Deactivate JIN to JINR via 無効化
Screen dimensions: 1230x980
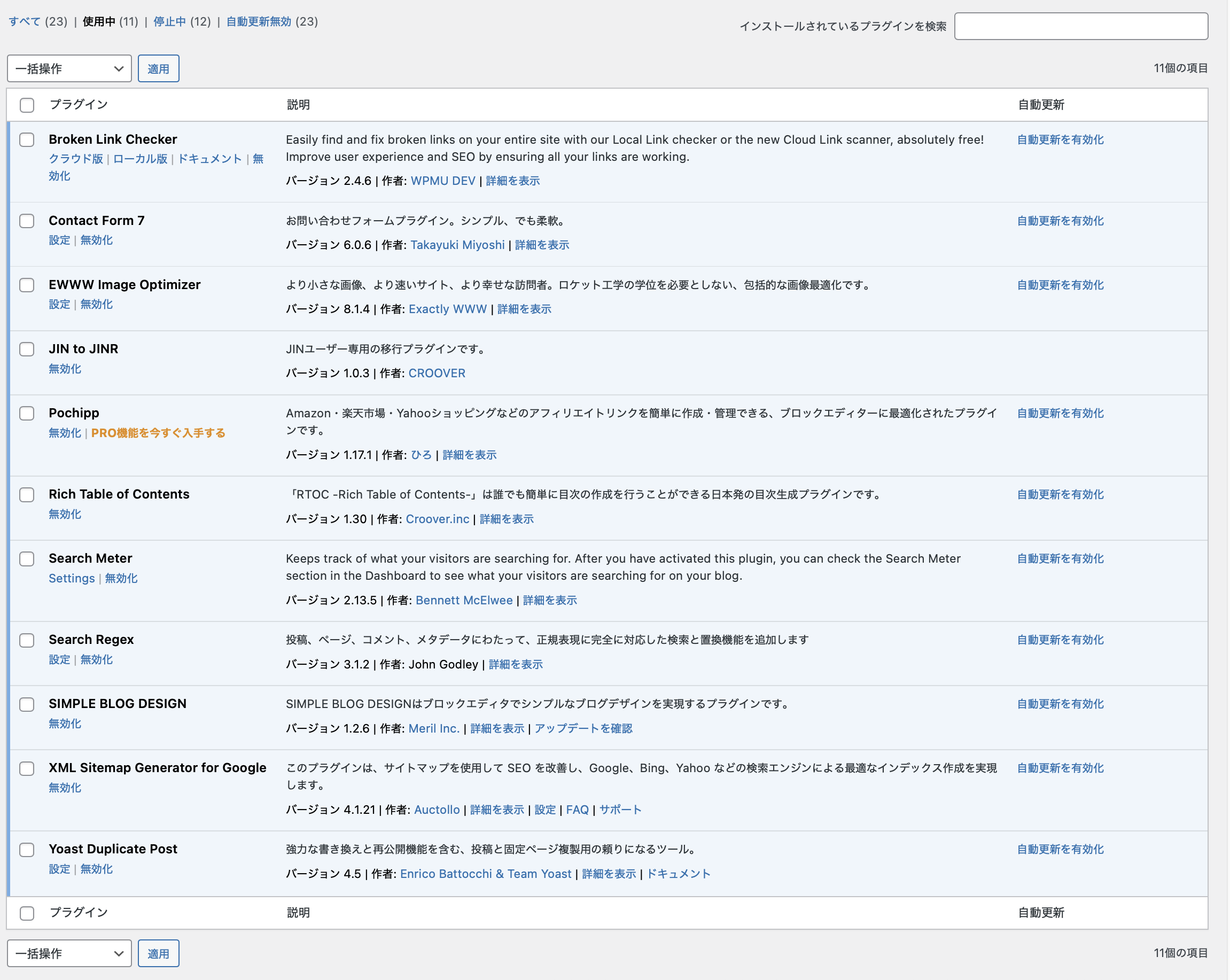coord(65,369)
